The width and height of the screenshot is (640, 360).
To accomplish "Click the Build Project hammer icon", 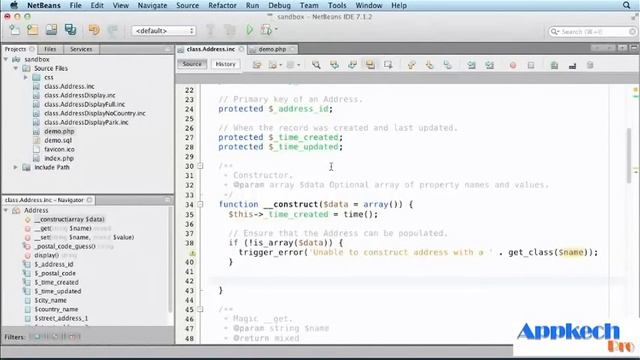I will tap(211, 30).
